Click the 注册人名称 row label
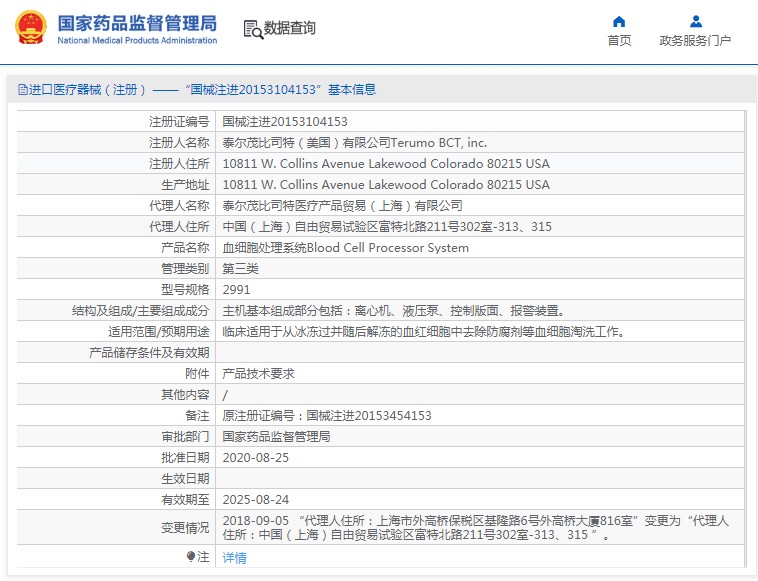The width and height of the screenshot is (758, 581). (x=179, y=143)
